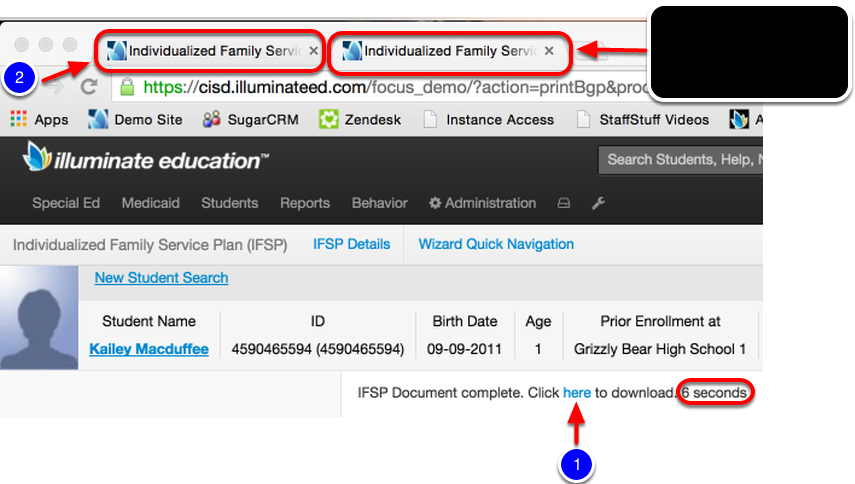
Task: Click the Illuminate Education logo
Action: click(146, 158)
